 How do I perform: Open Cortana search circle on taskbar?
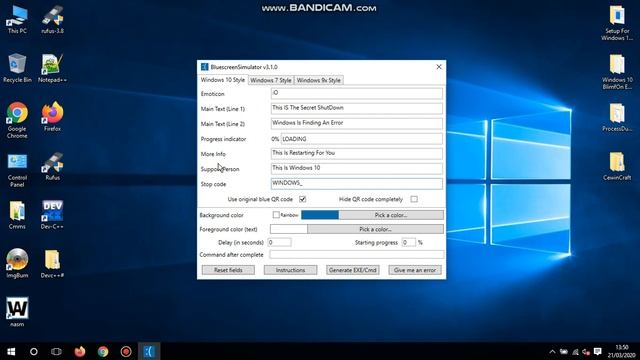pos(33,351)
